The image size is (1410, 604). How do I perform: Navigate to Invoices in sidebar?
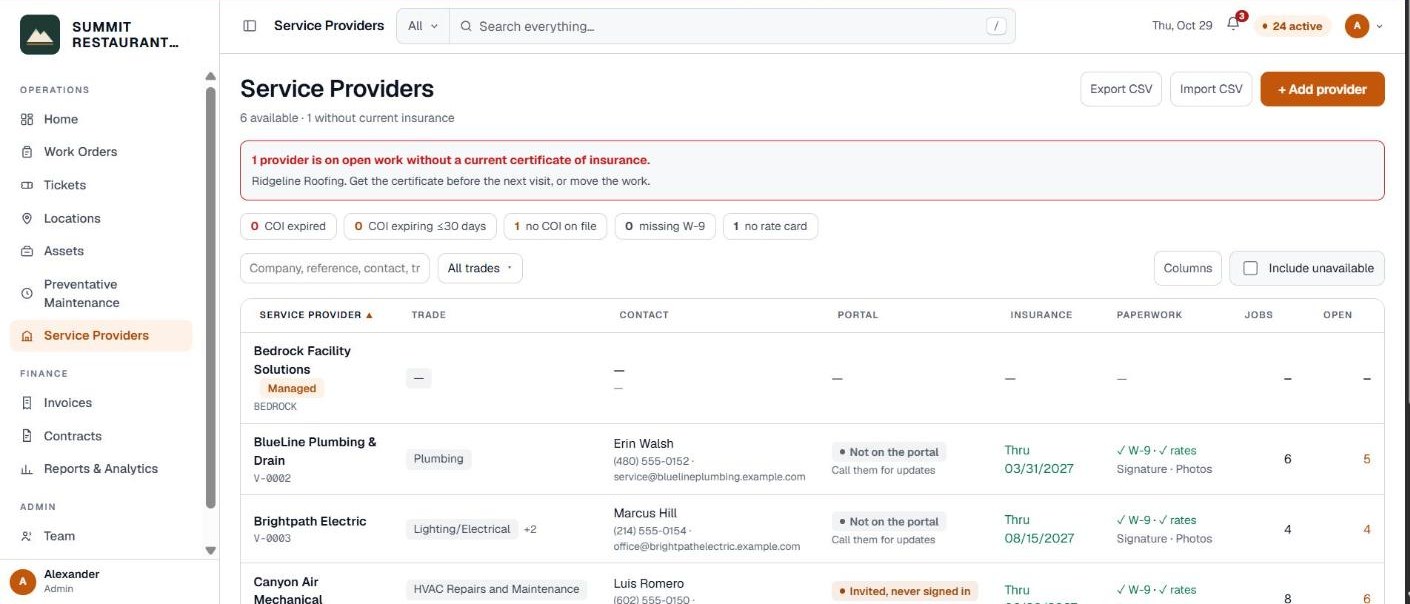point(68,403)
